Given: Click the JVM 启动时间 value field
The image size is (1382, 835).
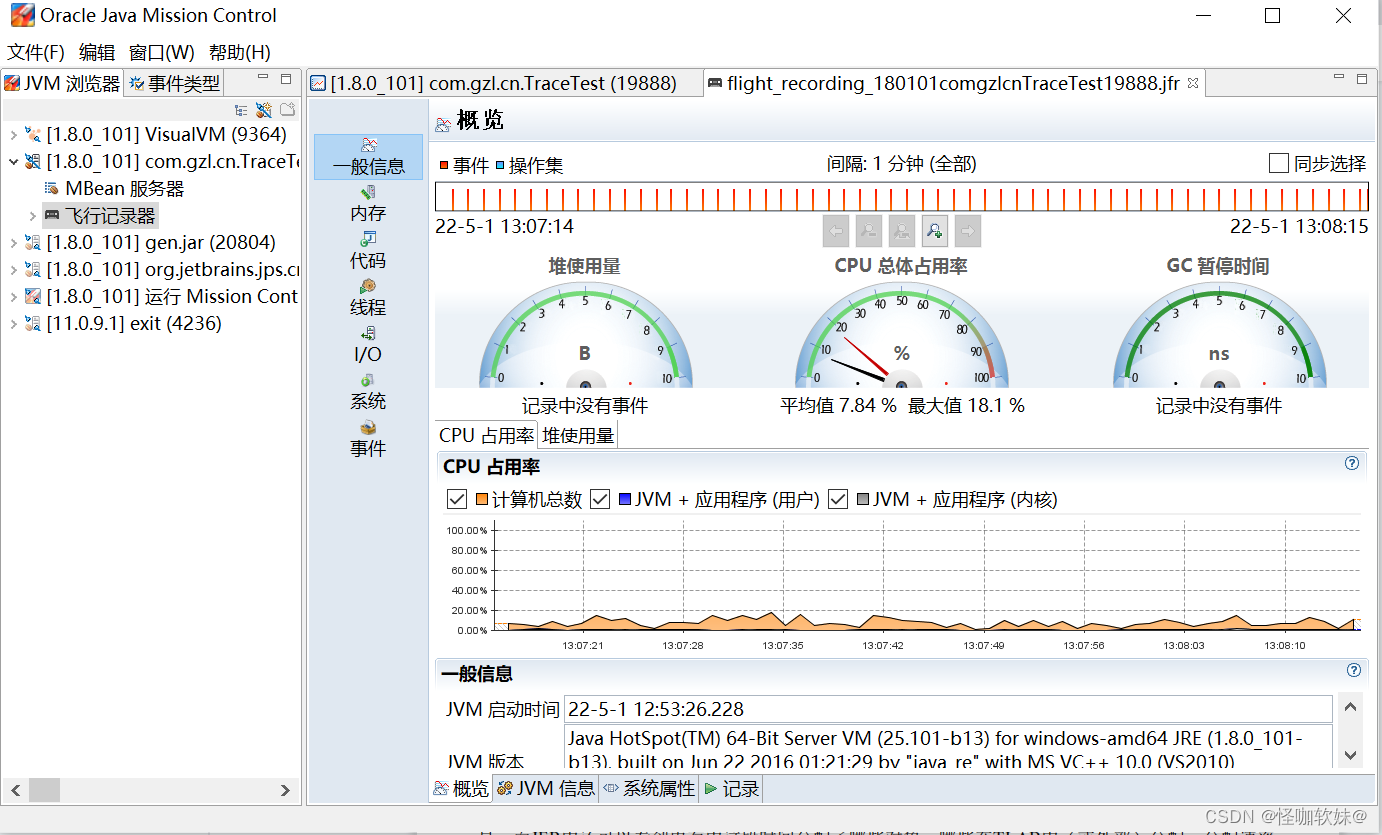Looking at the screenshot, I should [x=948, y=709].
